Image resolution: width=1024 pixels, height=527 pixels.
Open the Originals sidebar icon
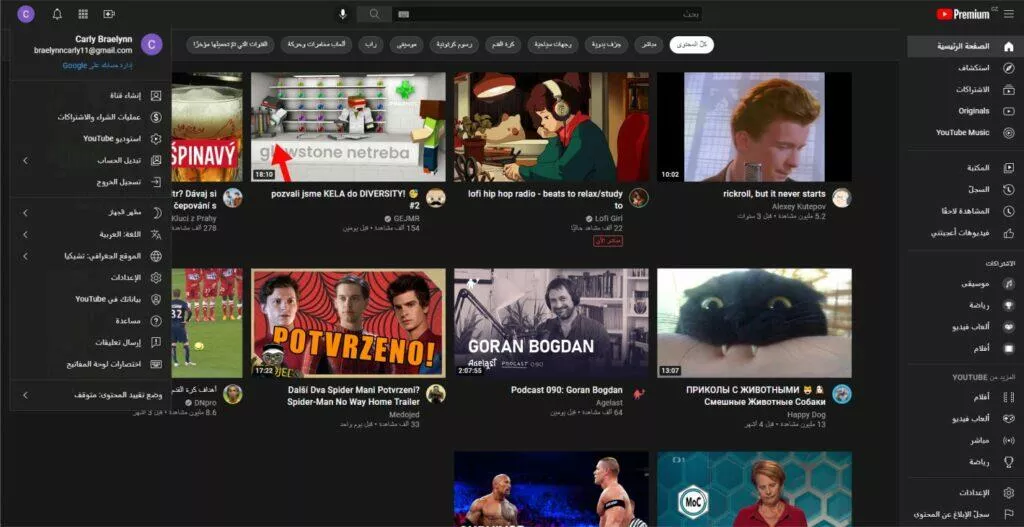pos(1009,111)
